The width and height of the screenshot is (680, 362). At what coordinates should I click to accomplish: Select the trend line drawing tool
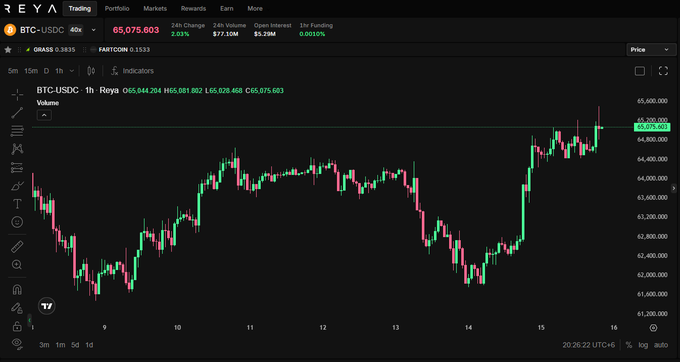tap(17, 113)
